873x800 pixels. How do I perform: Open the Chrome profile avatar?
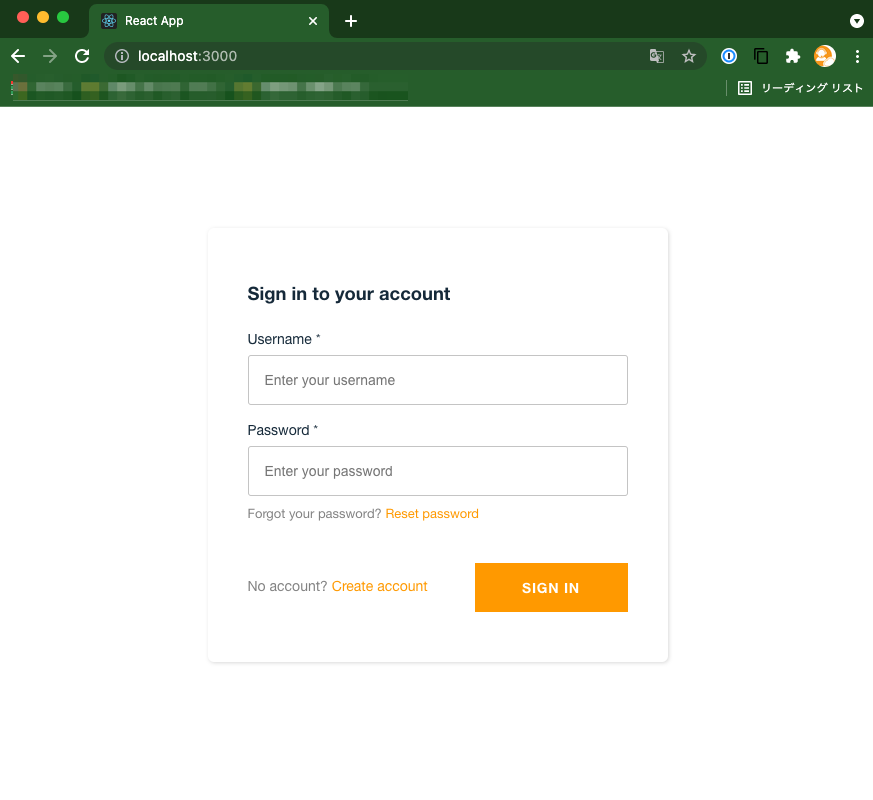825,56
